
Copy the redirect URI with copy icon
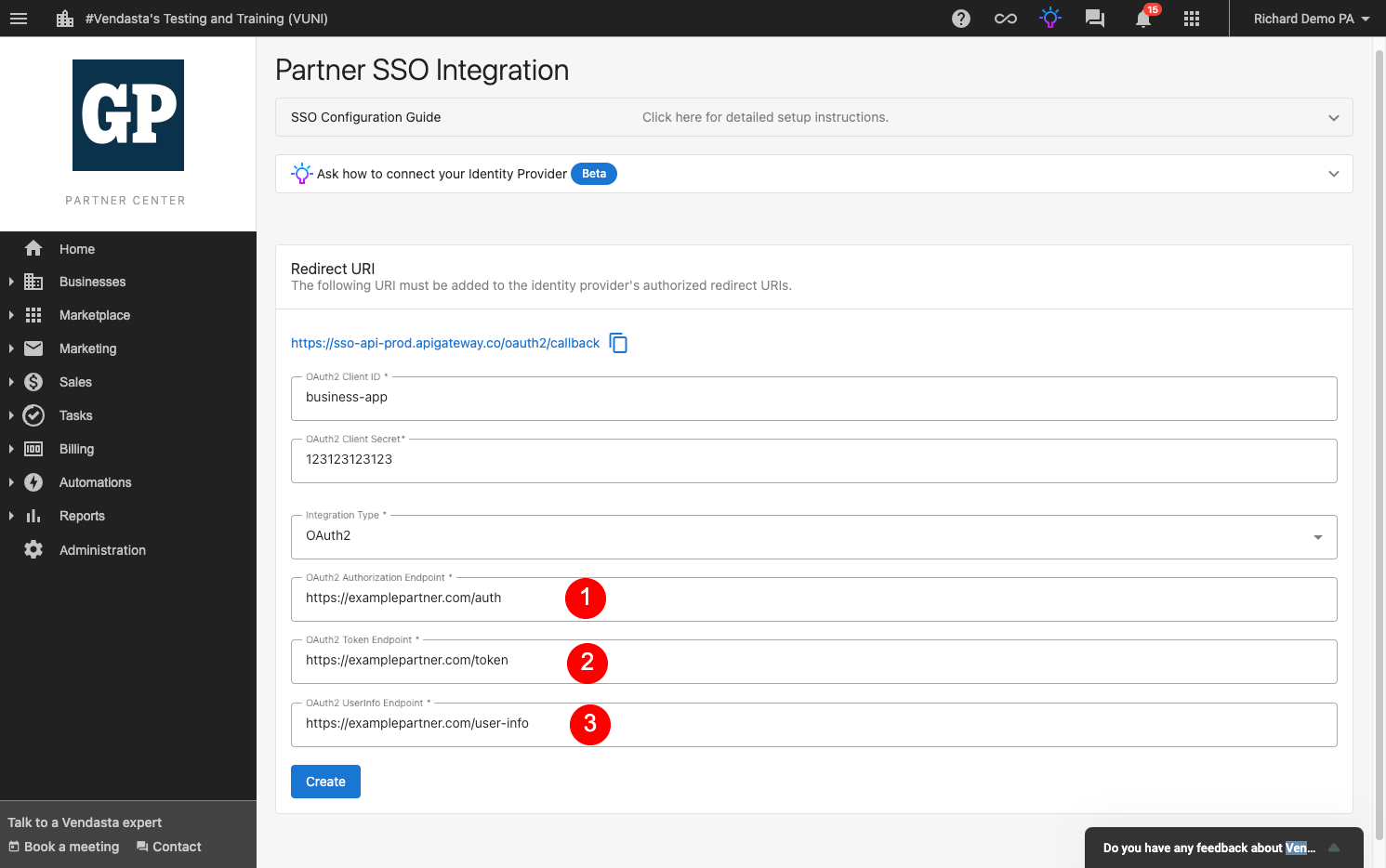click(x=618, y=343)
